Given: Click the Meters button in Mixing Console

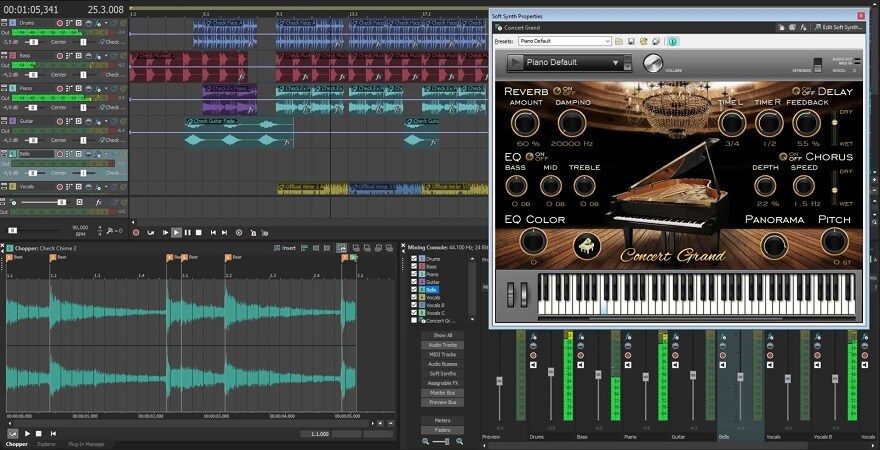Looking at the screenshot, I should (x=443, y=420).
